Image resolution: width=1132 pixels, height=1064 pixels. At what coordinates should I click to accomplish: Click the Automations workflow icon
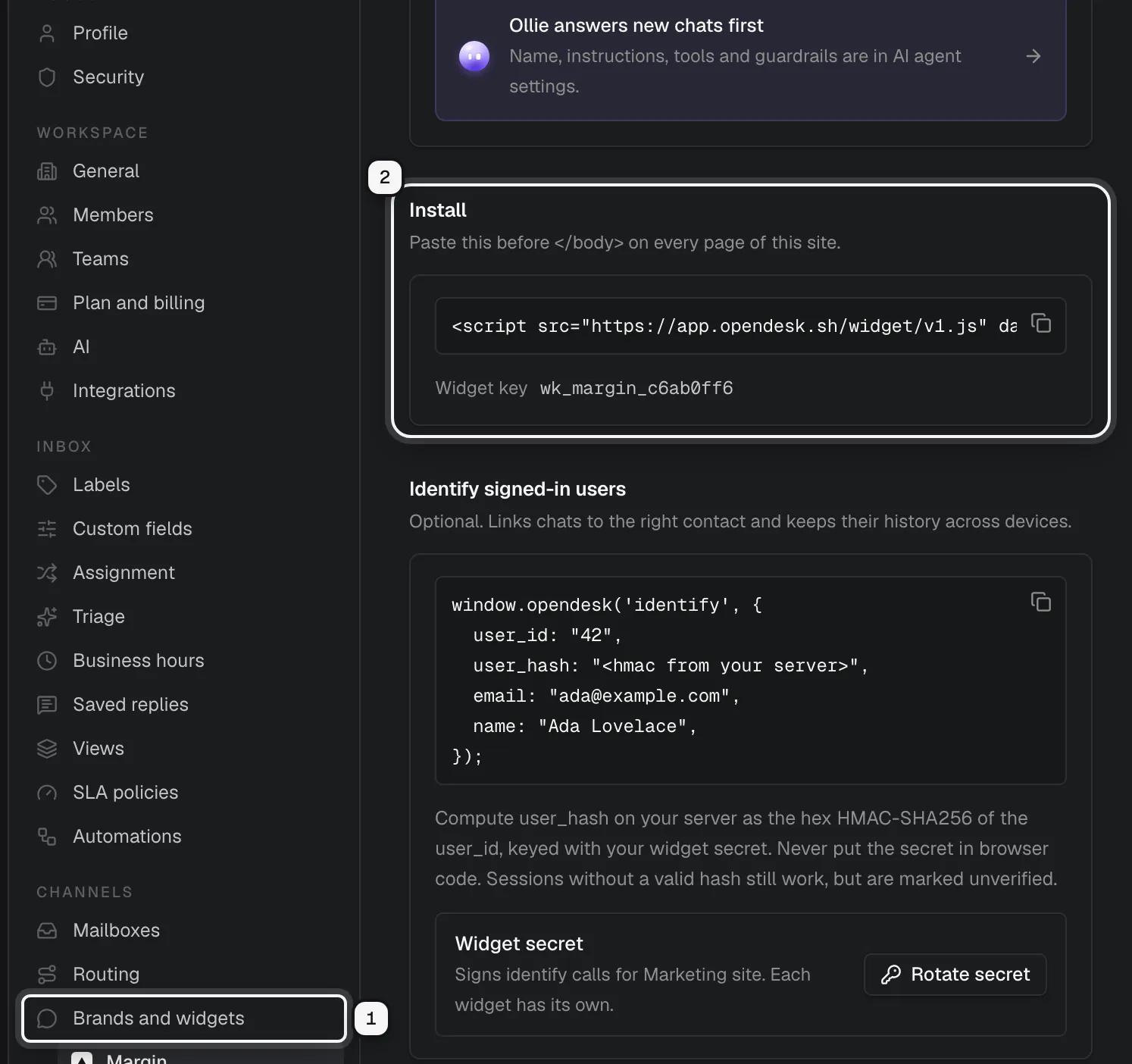[47, 837]
